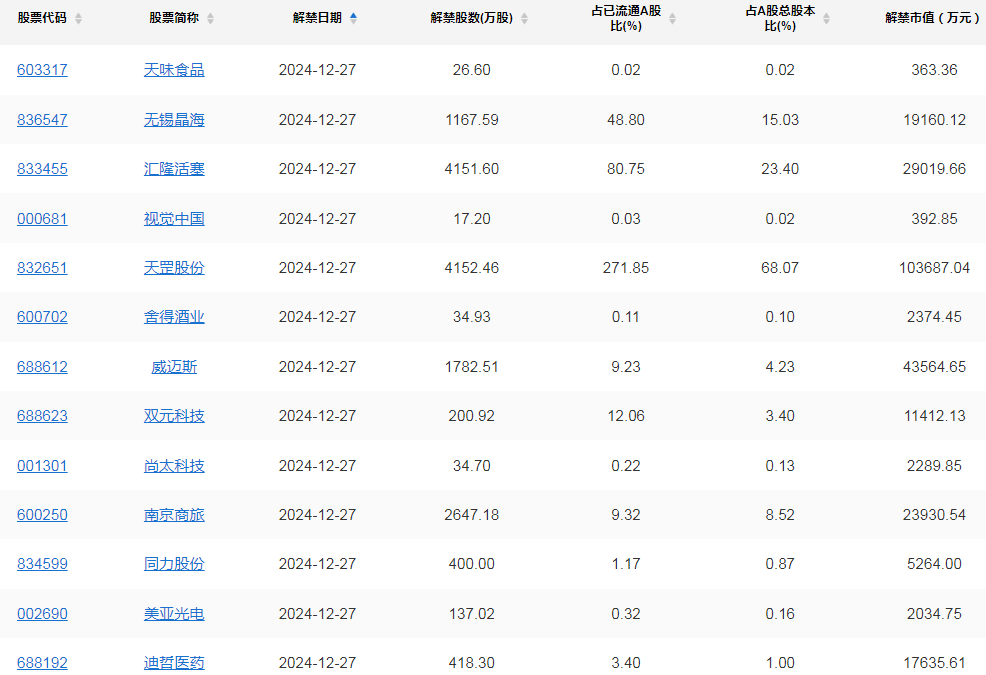
Task: Open the 同力股份 link
Action: pos(174,564)
